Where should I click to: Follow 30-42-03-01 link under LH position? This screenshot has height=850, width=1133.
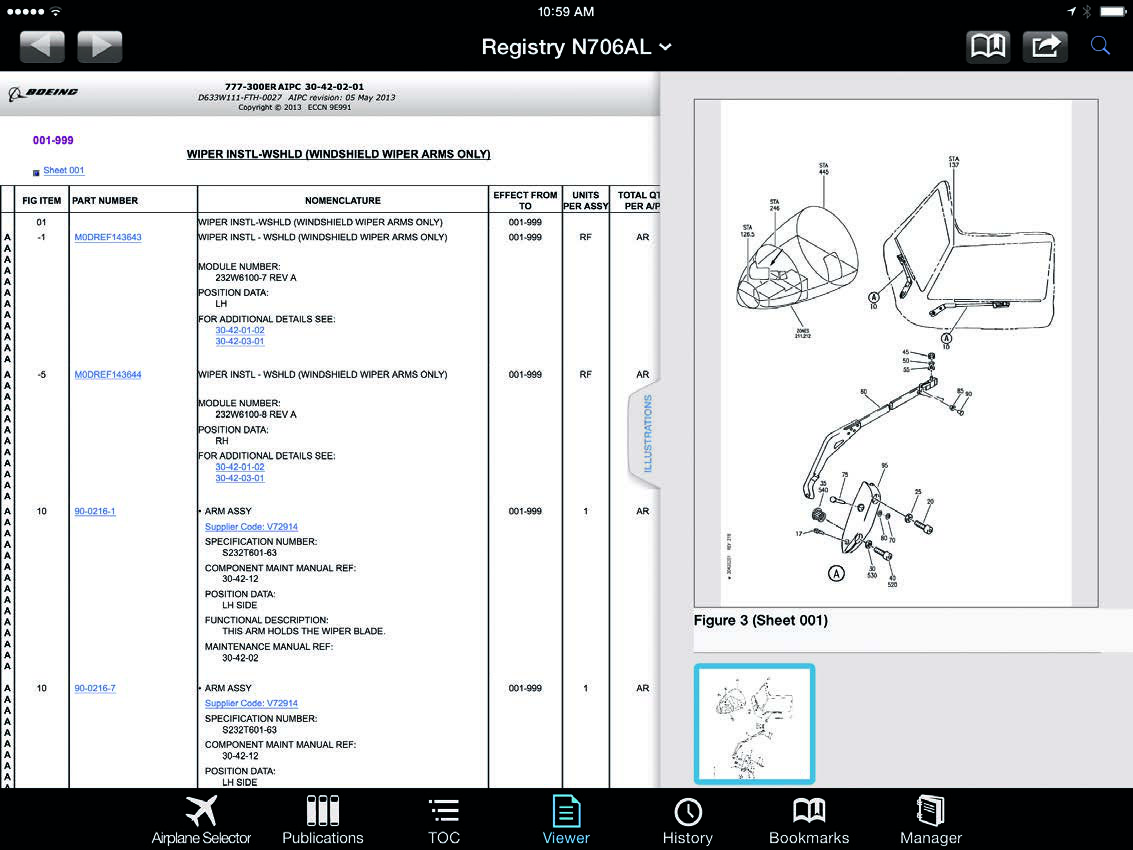pyautogui.click(x=240, y=341)
